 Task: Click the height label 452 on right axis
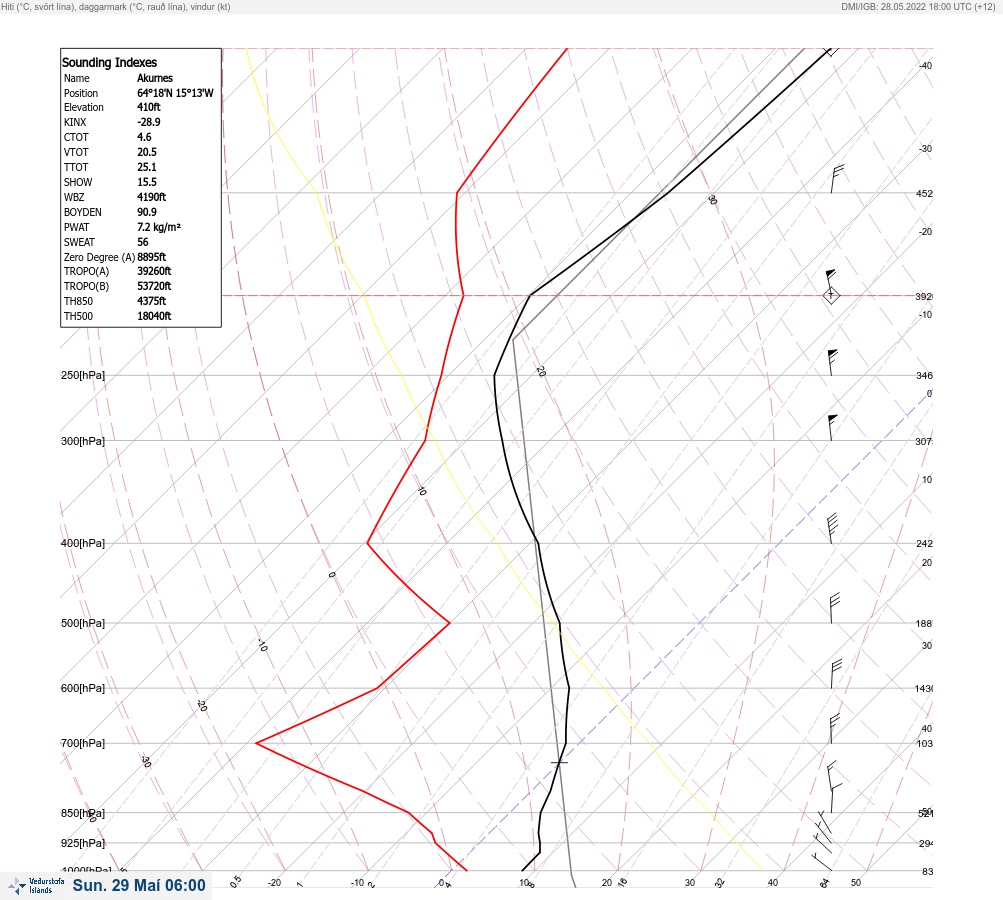click(x=924, y=194)
